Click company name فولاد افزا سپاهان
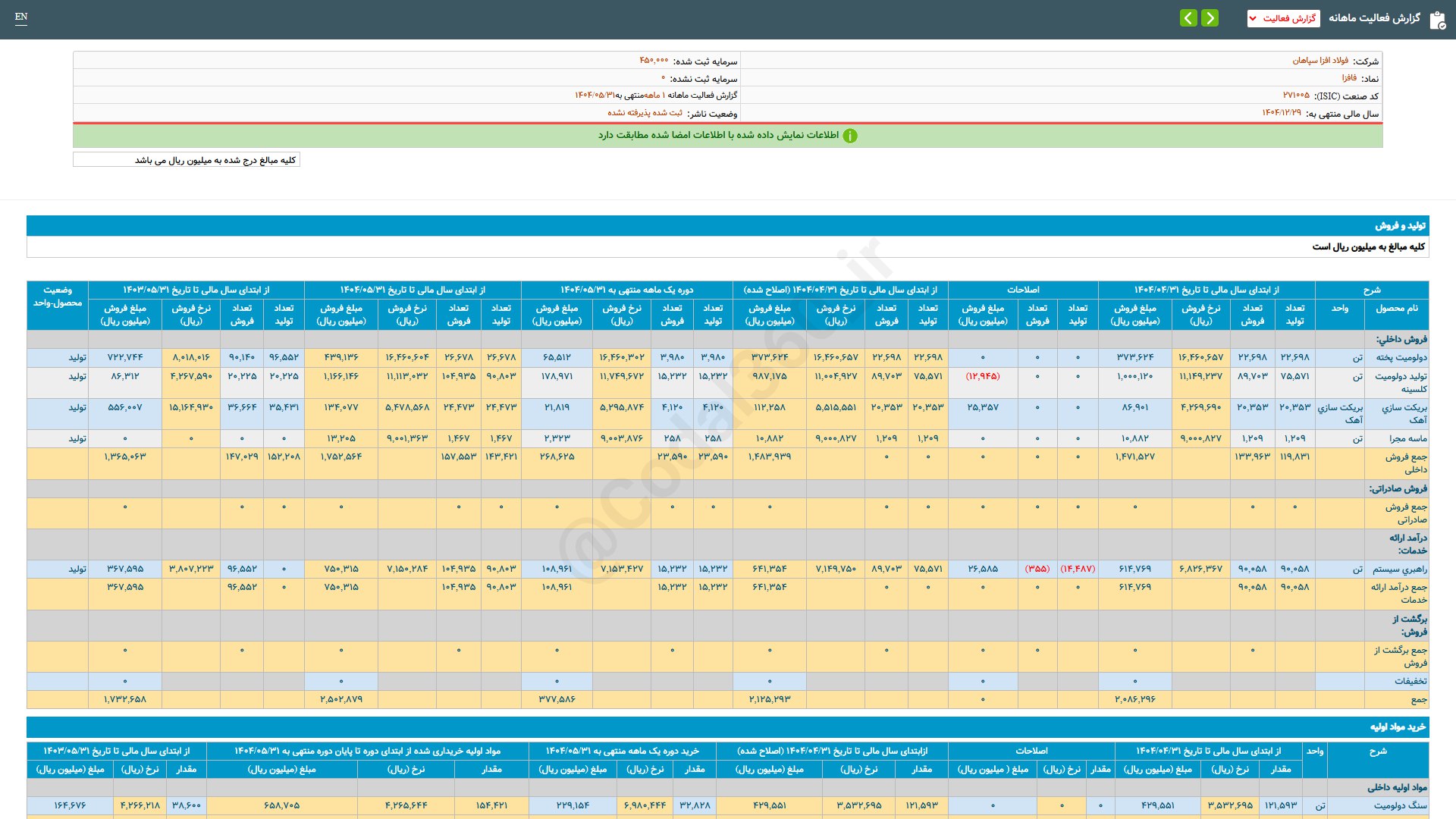The width and height of the screenshot is (1456, 819). pyautogui.click(x=1320, y=61)
